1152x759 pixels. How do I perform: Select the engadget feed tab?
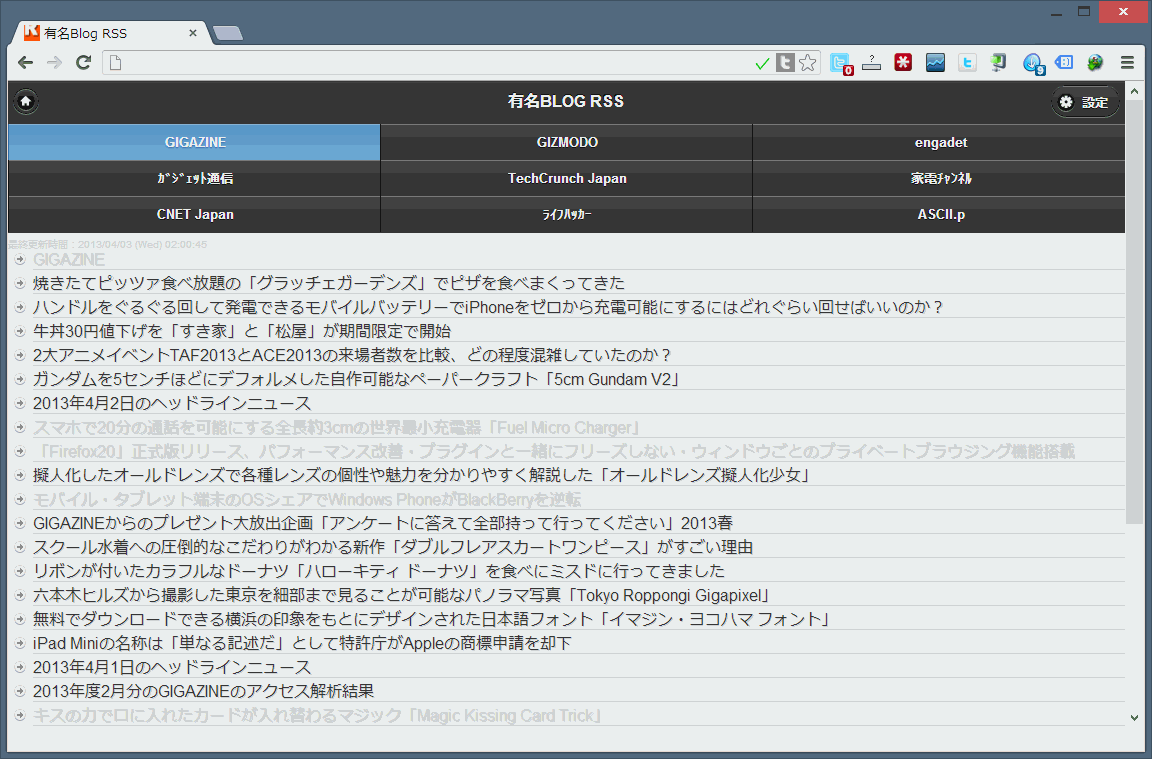940,142
